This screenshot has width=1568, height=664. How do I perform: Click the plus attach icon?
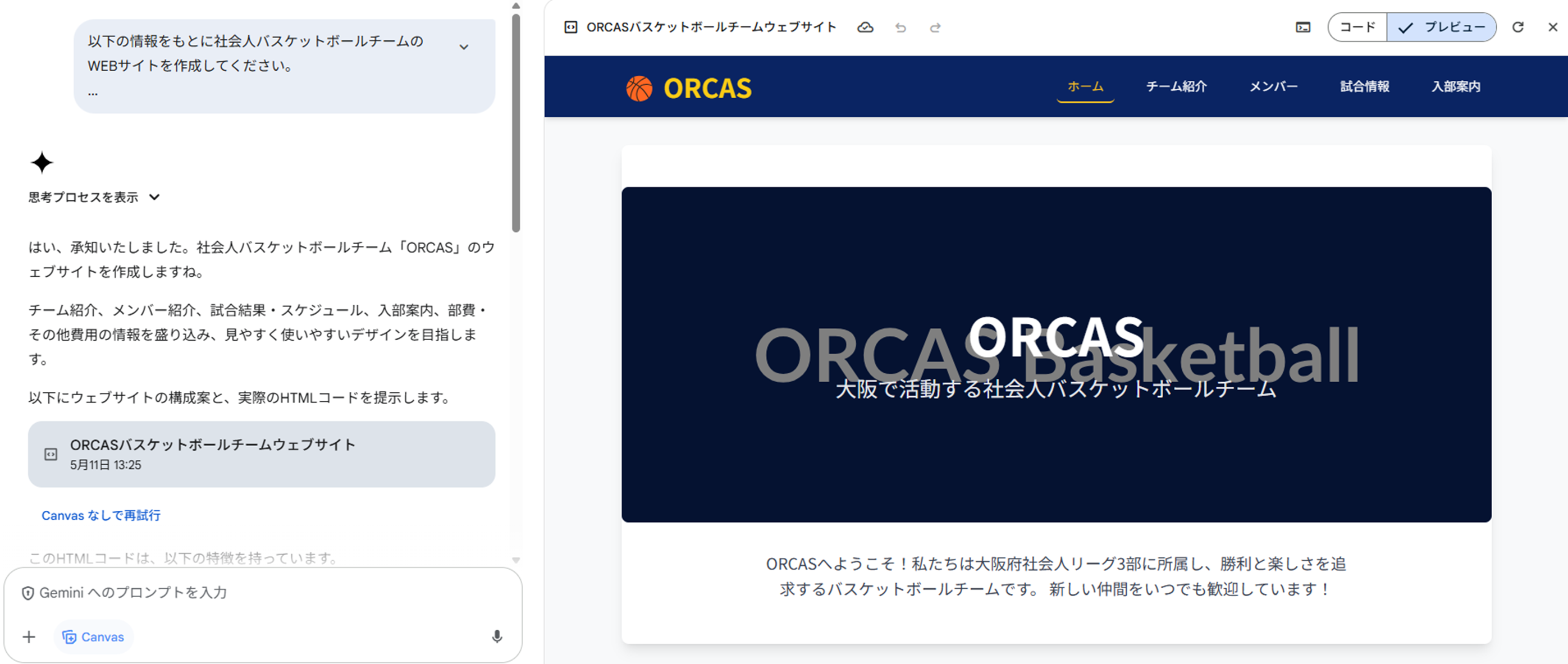(29, 636)
